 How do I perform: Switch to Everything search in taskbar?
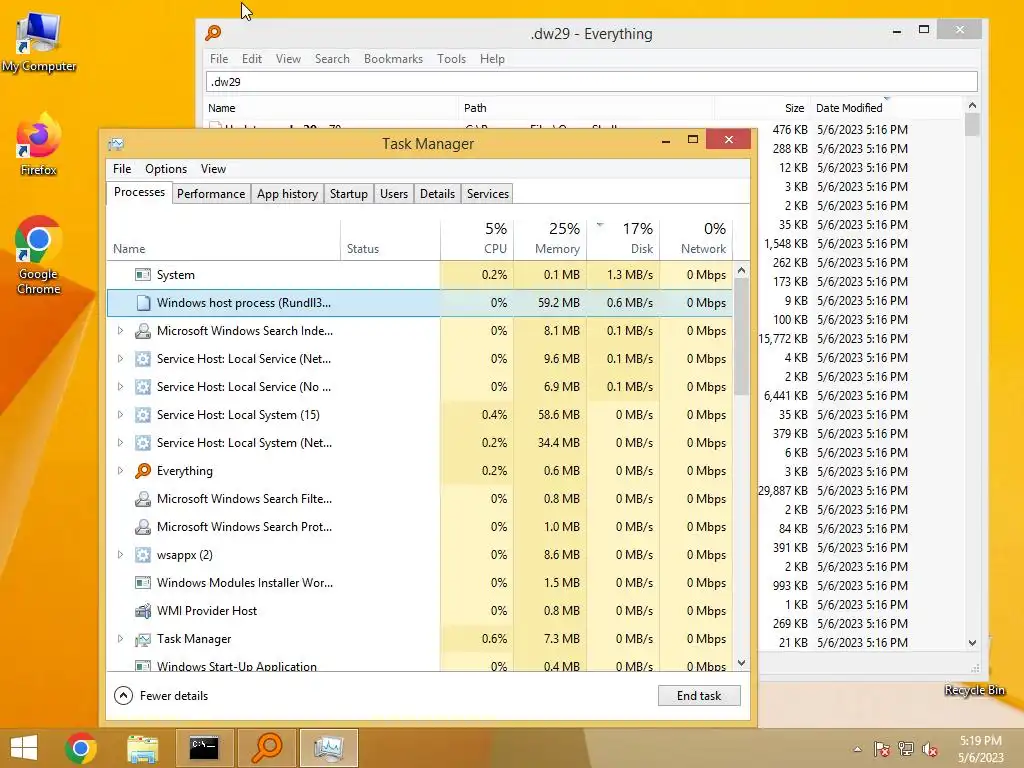[267, 748]
